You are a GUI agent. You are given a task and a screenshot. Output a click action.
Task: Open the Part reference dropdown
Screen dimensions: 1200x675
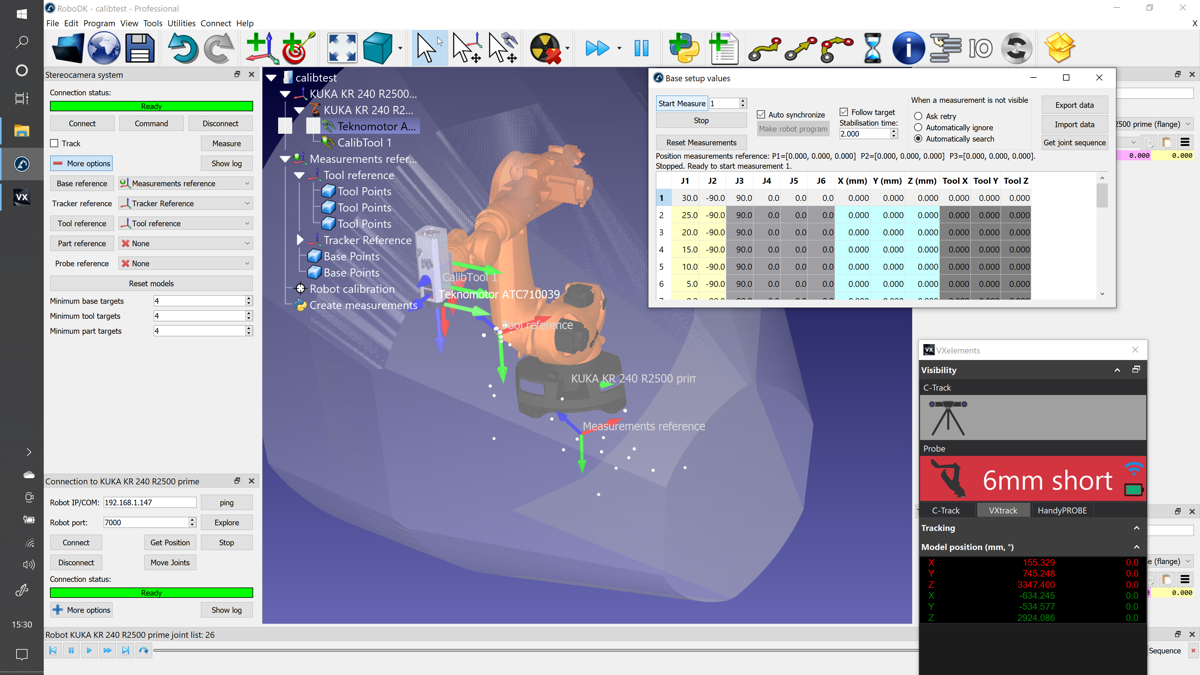click(x=185, y=243)
